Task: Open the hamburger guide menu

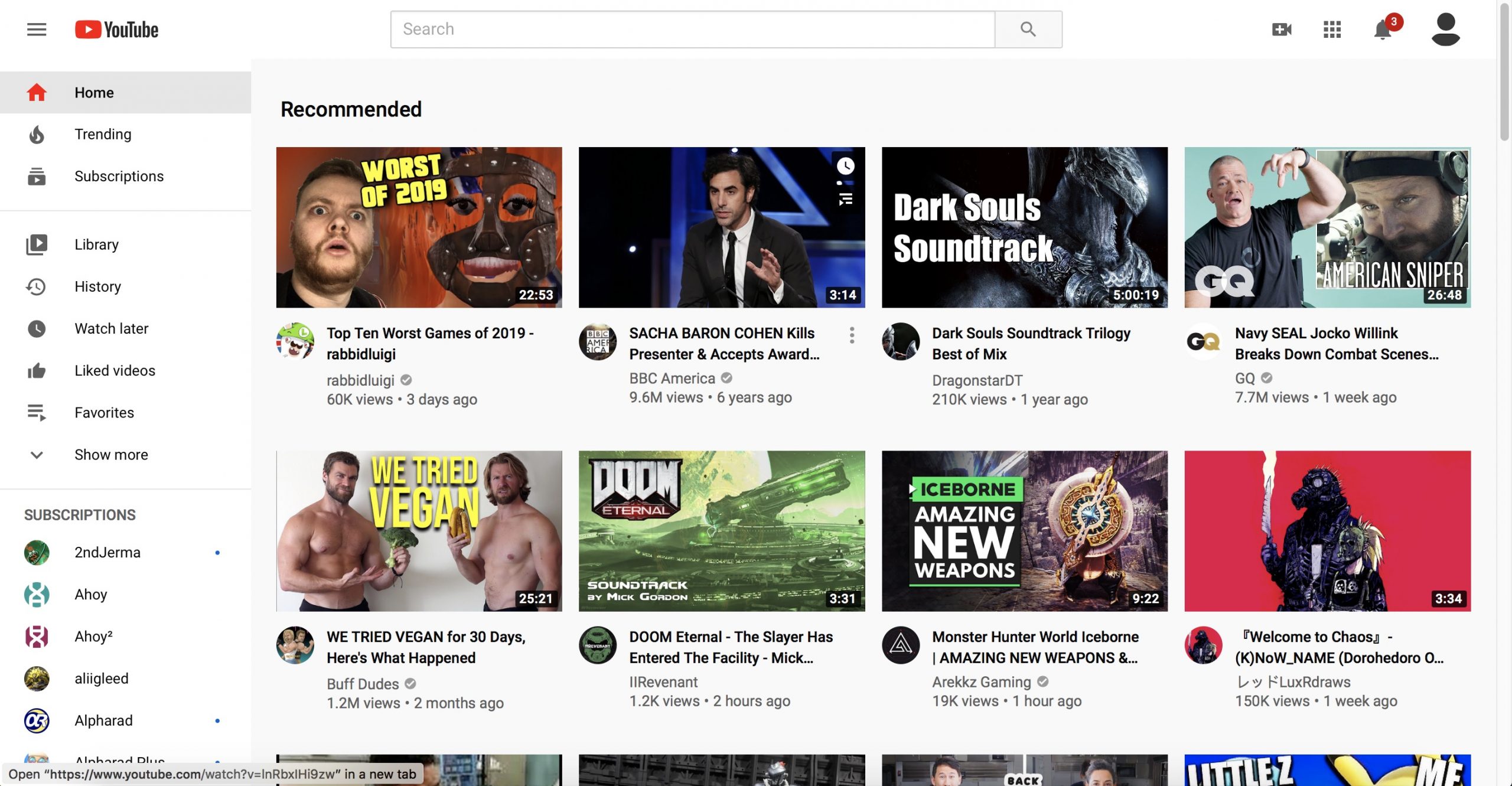Action: [37, 30]
